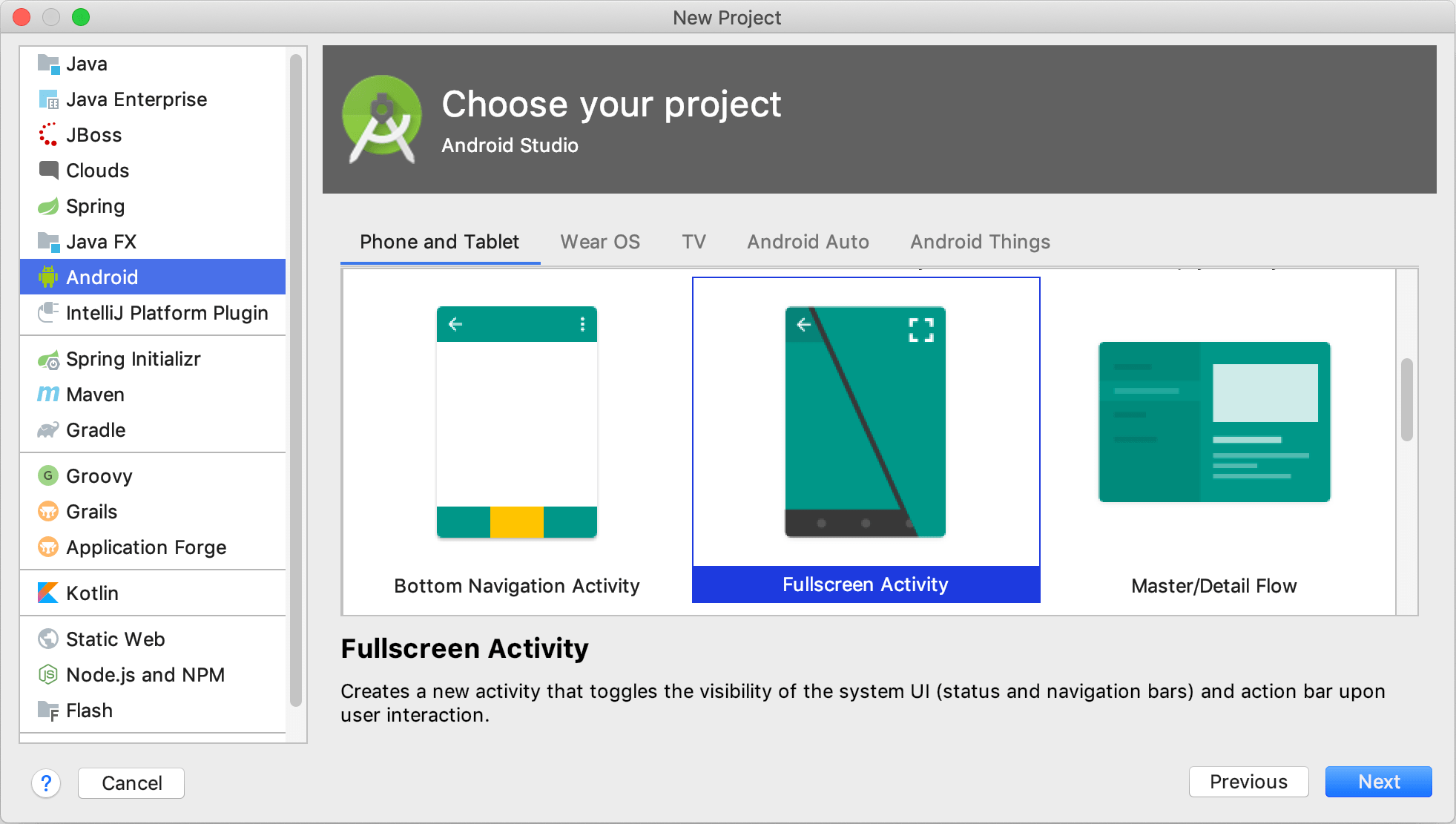Image resolution: width=1456 pixels, height=824 pixels.
Task: Select Spring in the project list
Action: tap(153, 206)
